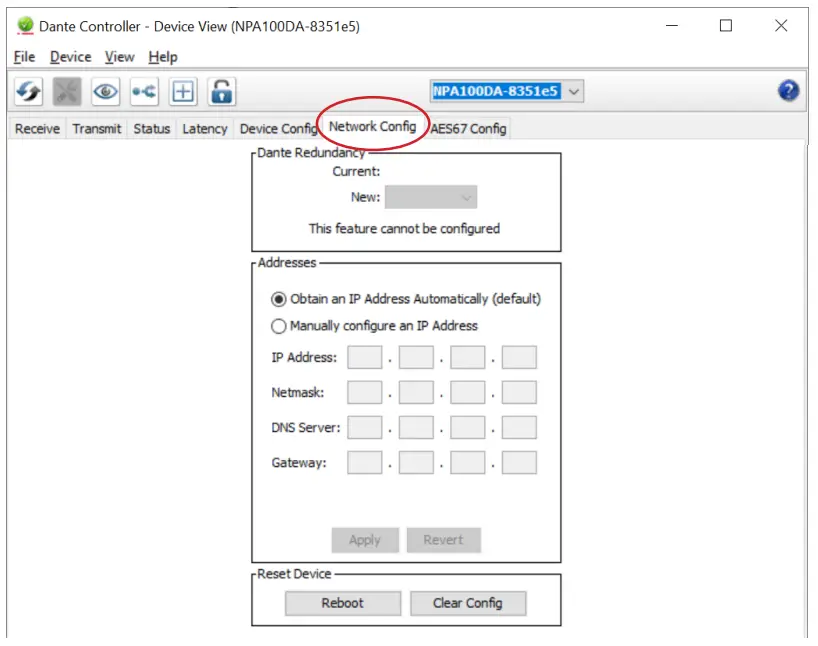Switch to the AES67 Config tab
The image size is (818, 646).
[x=468, y=129]
